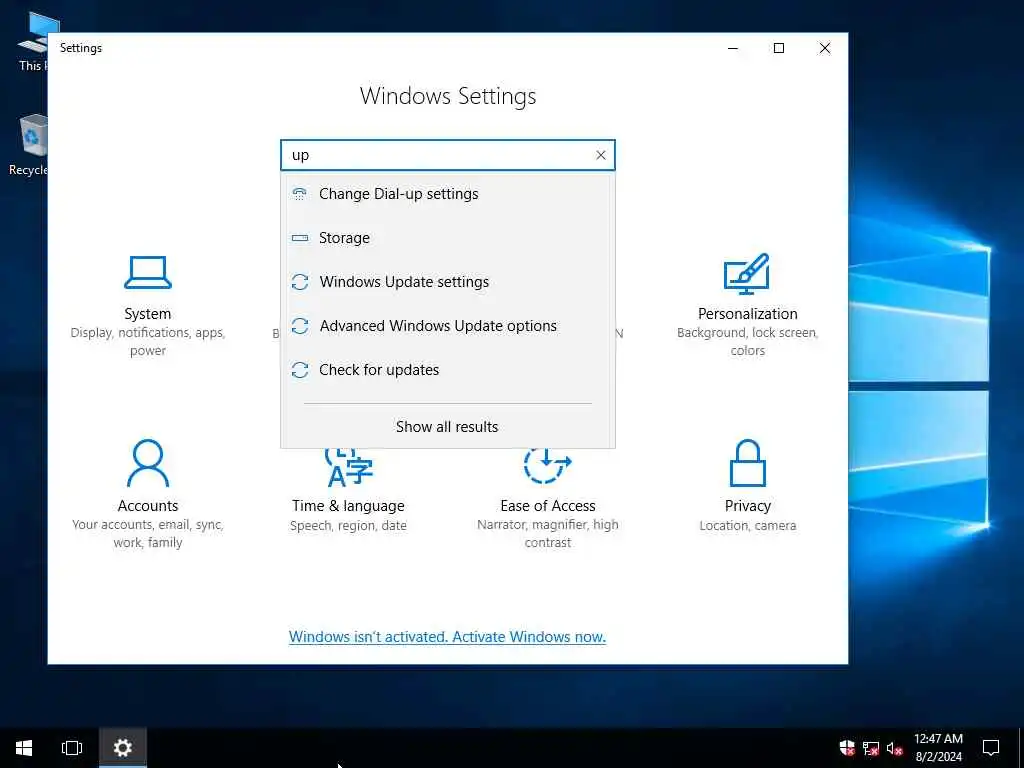
Task: Click the Storage drive icon in results
Action: click(300, 238)
